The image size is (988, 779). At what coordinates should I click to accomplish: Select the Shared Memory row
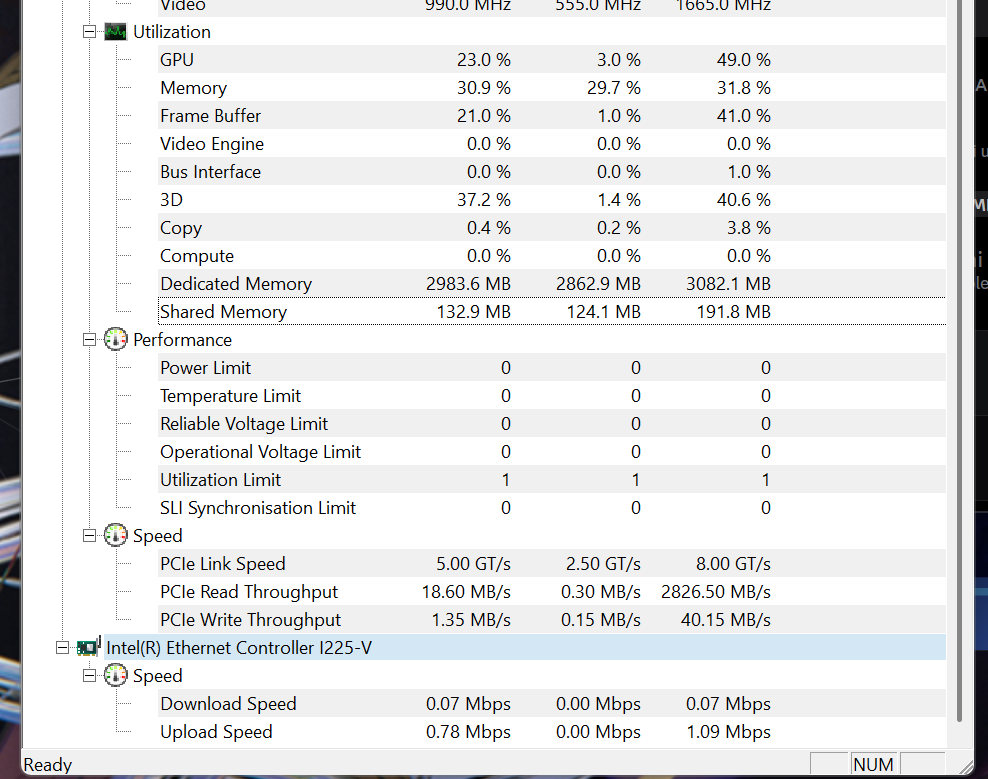click(552, 311)
